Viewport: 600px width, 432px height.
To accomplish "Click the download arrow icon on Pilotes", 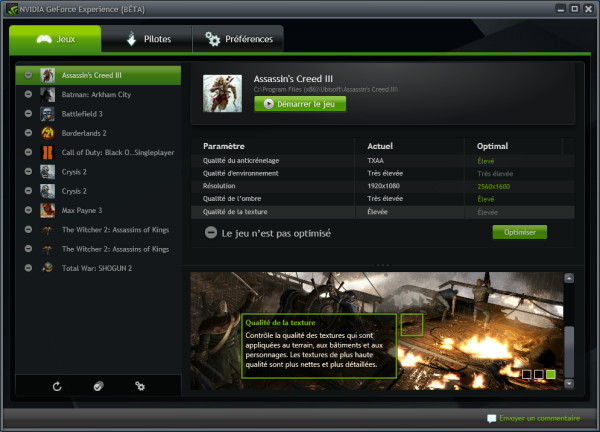I will coord(131,38).
